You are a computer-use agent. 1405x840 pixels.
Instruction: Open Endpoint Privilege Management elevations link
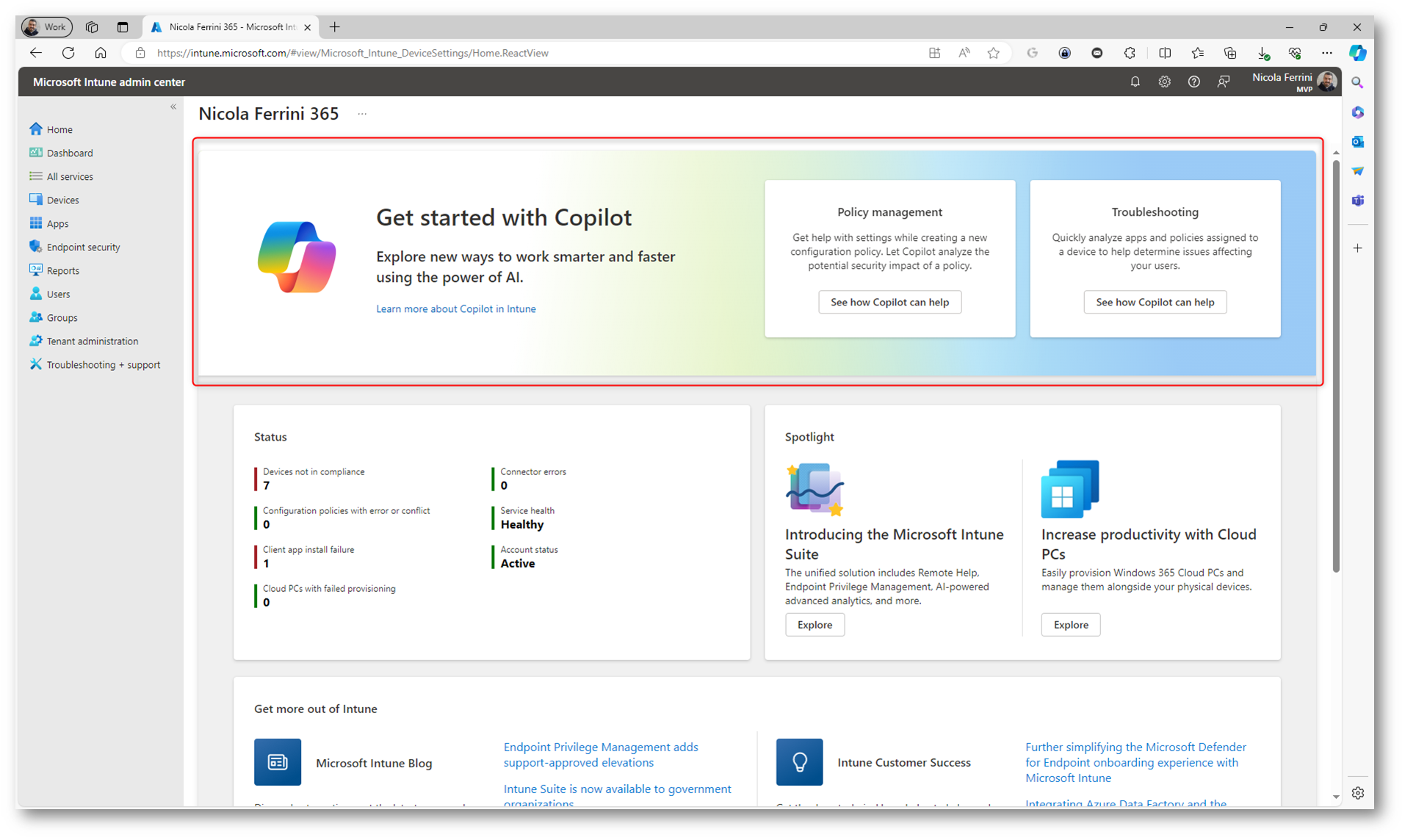point(600,754)
